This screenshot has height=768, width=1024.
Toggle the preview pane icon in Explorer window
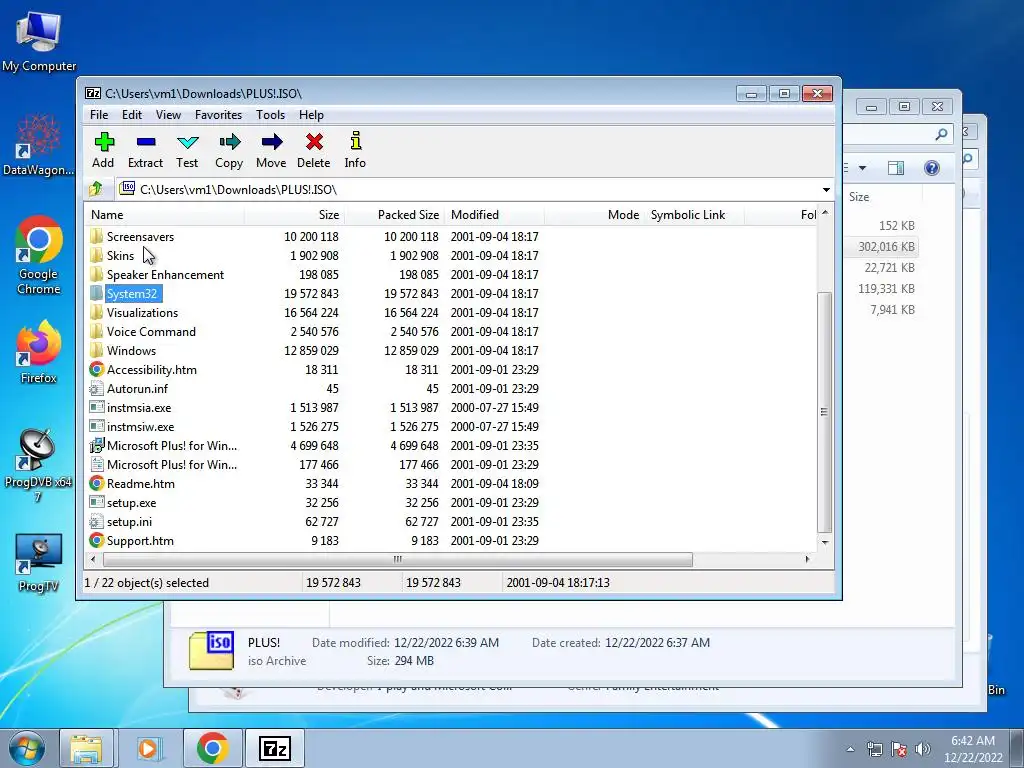coord(896,168)
